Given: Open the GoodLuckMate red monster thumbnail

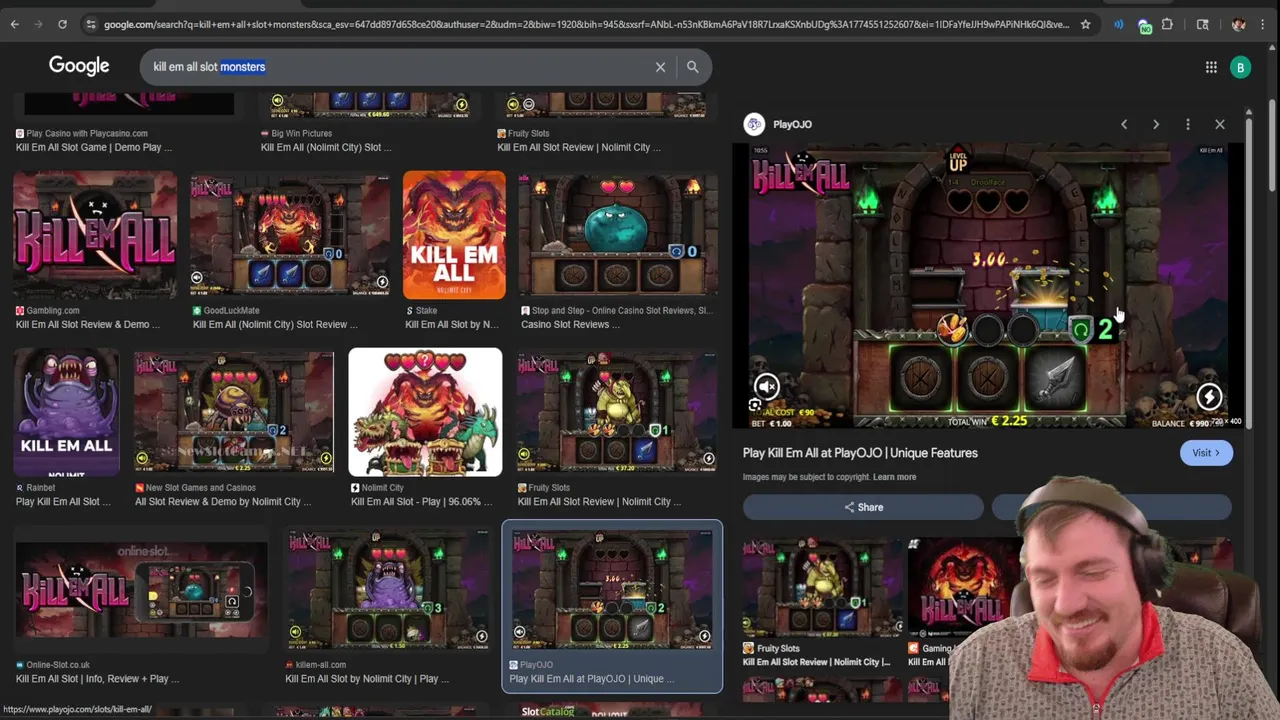Looking at the screenshot, I should pos(290,235).
